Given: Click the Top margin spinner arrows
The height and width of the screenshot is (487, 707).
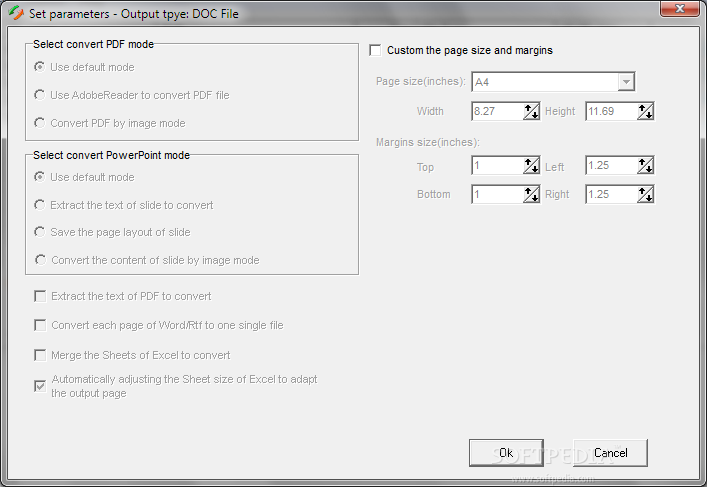Looking at the screenshot, I should [532, 165].
